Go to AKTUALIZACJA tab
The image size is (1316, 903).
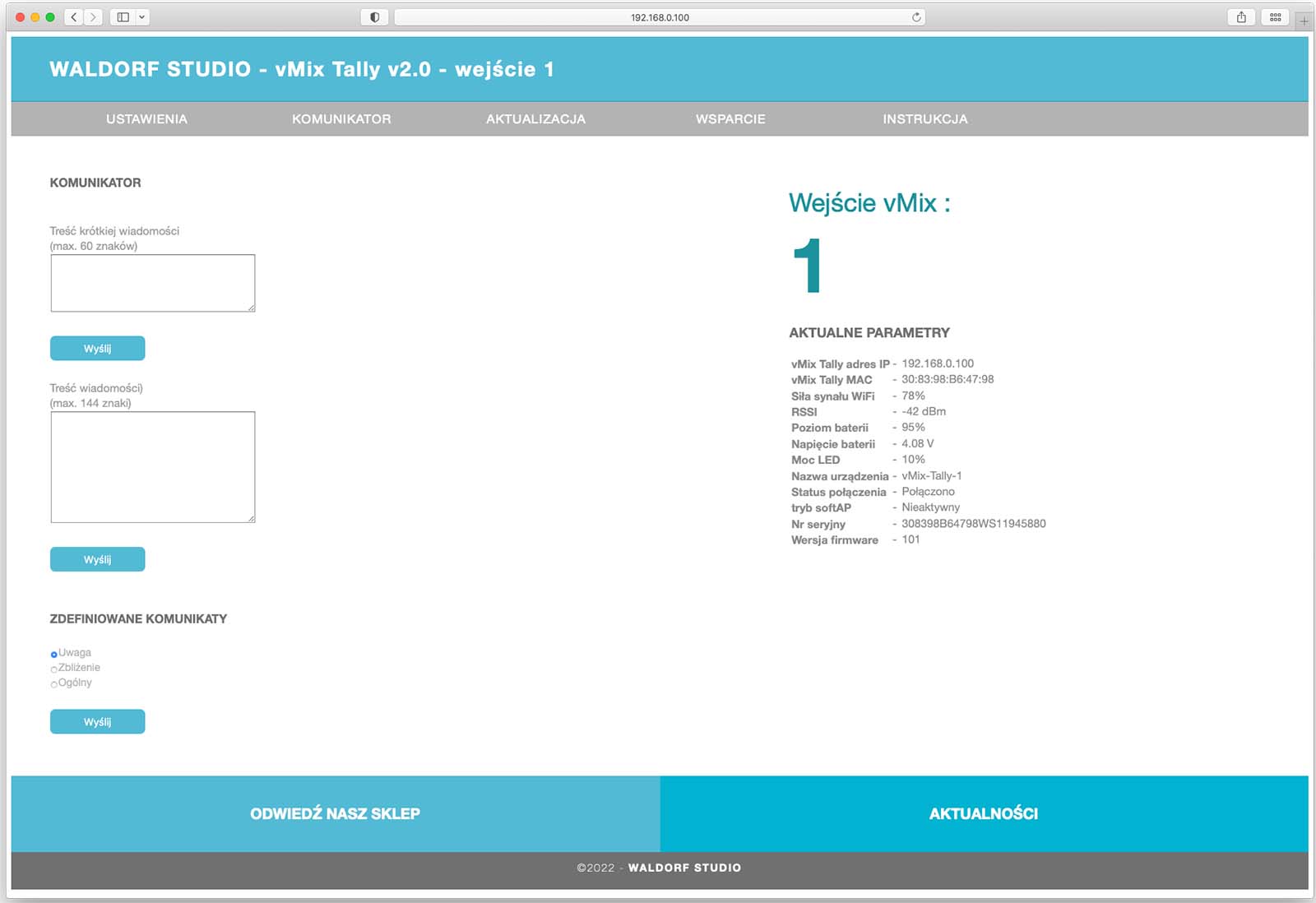[x=535, y=119]
